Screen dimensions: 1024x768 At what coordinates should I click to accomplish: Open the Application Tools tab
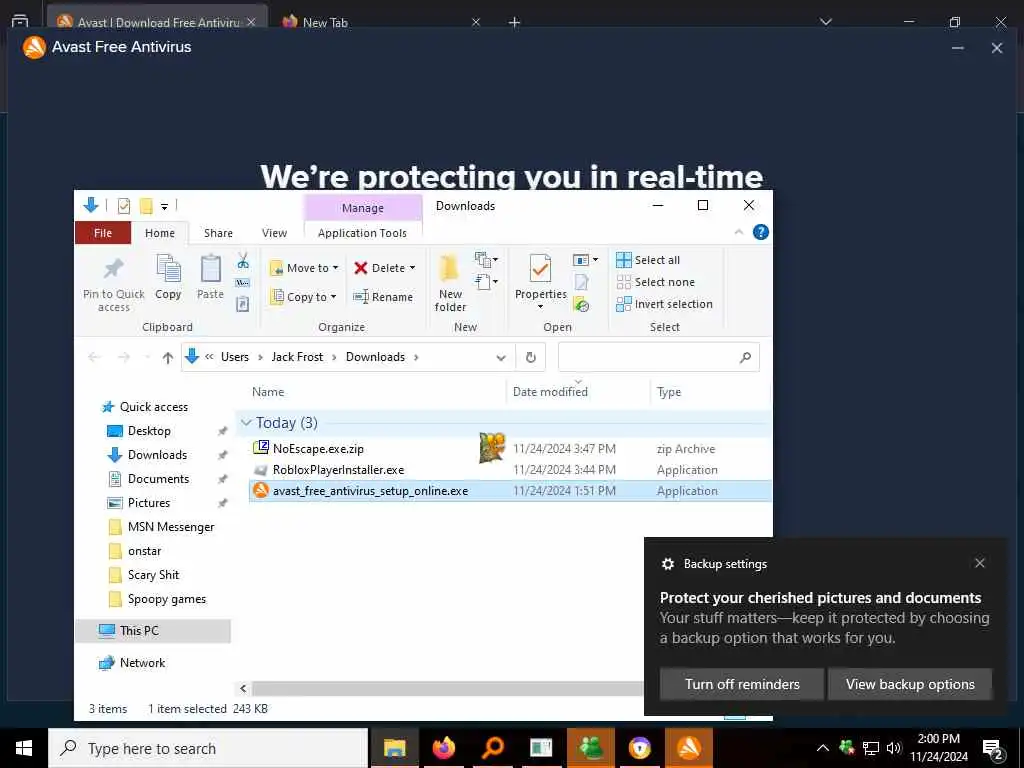[362, 233]
